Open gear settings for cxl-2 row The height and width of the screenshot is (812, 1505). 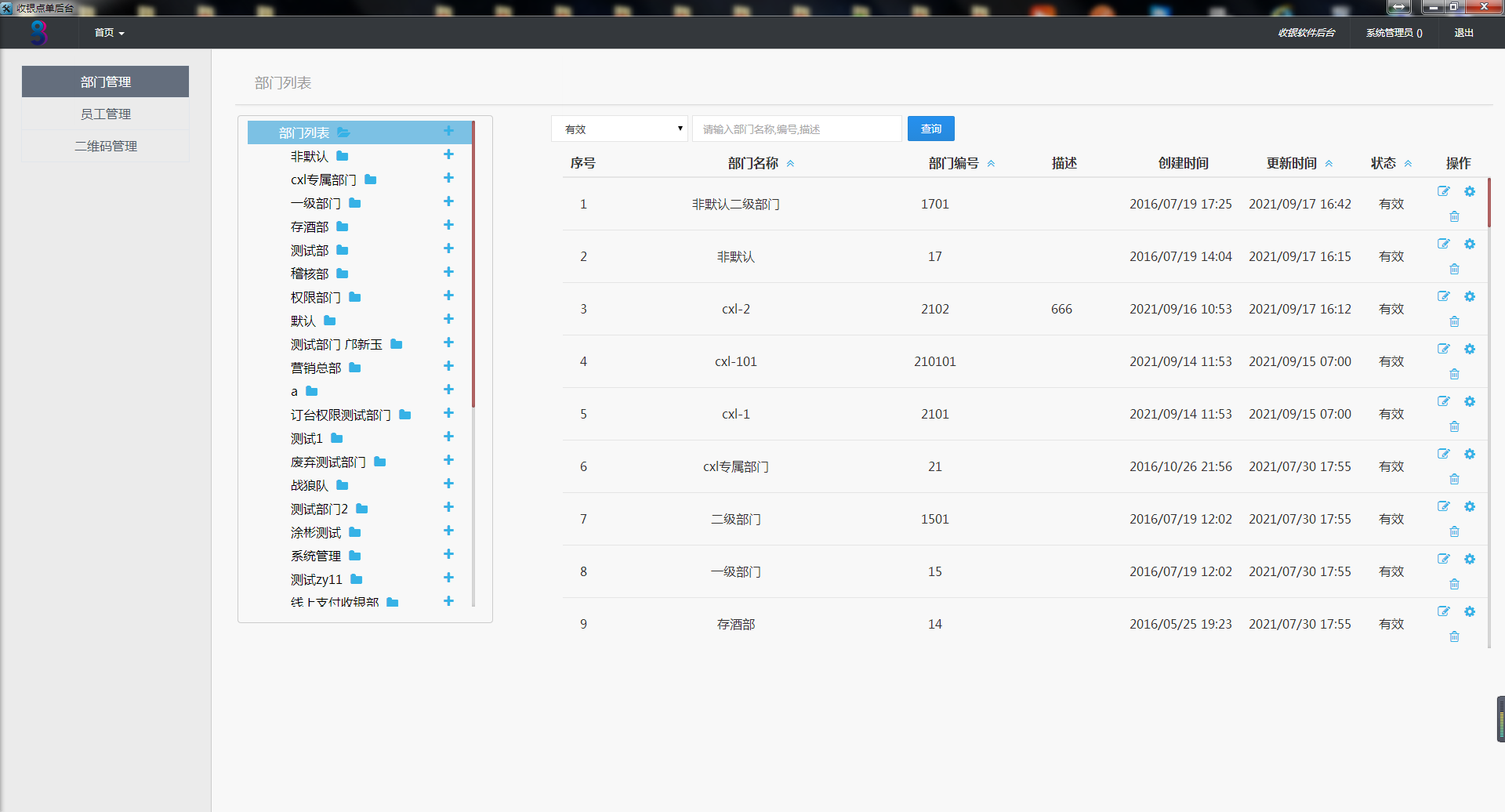1470,296
